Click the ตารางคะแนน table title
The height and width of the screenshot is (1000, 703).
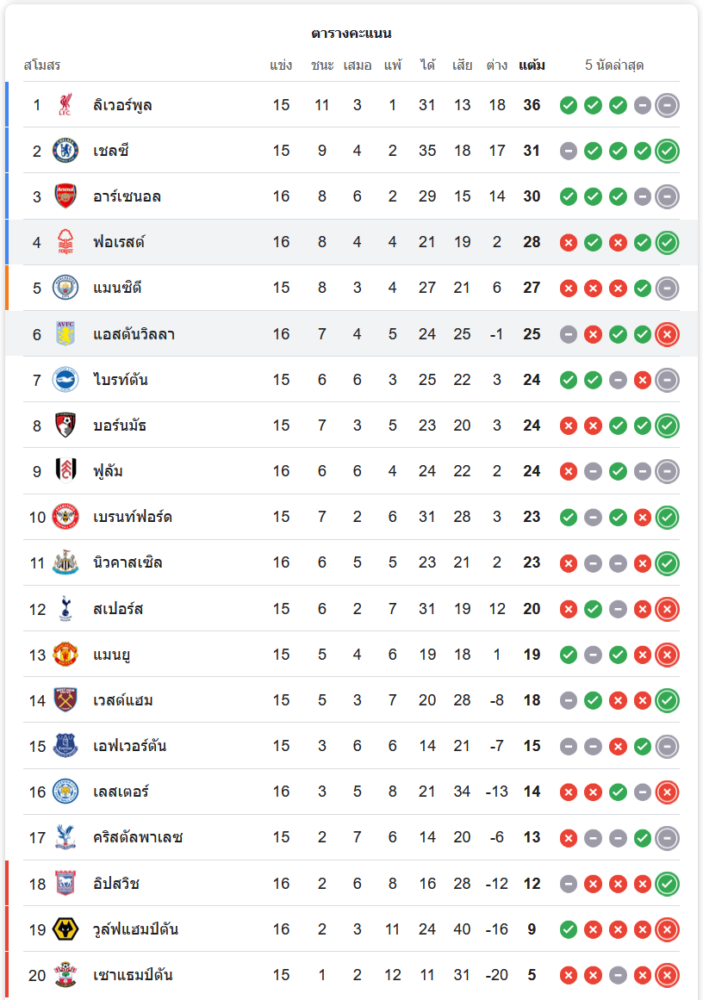[x=351, y=33]
